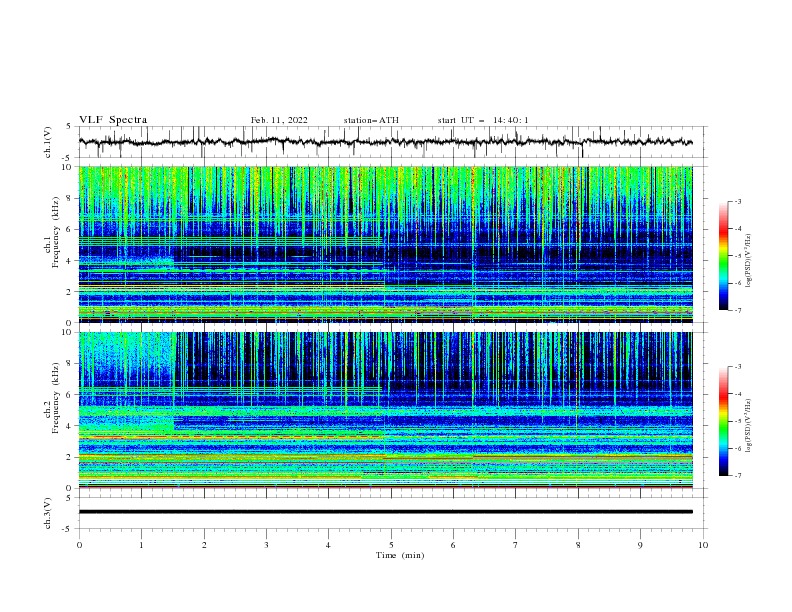Click the "-7" tick on ch.2 colorbar
Image resolution: width=792 pixels, height=612 pixels.
(737, 476)
